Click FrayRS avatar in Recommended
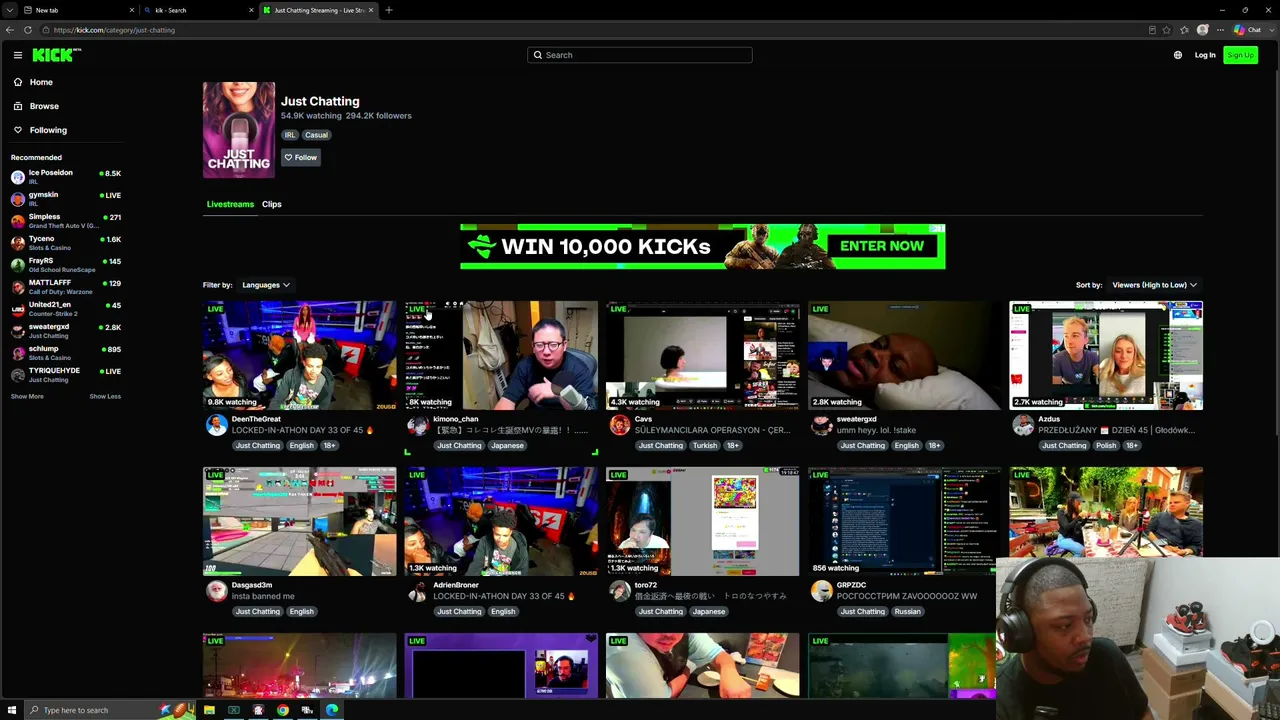This screenshot has width=1280, height=720. (18, 265)
